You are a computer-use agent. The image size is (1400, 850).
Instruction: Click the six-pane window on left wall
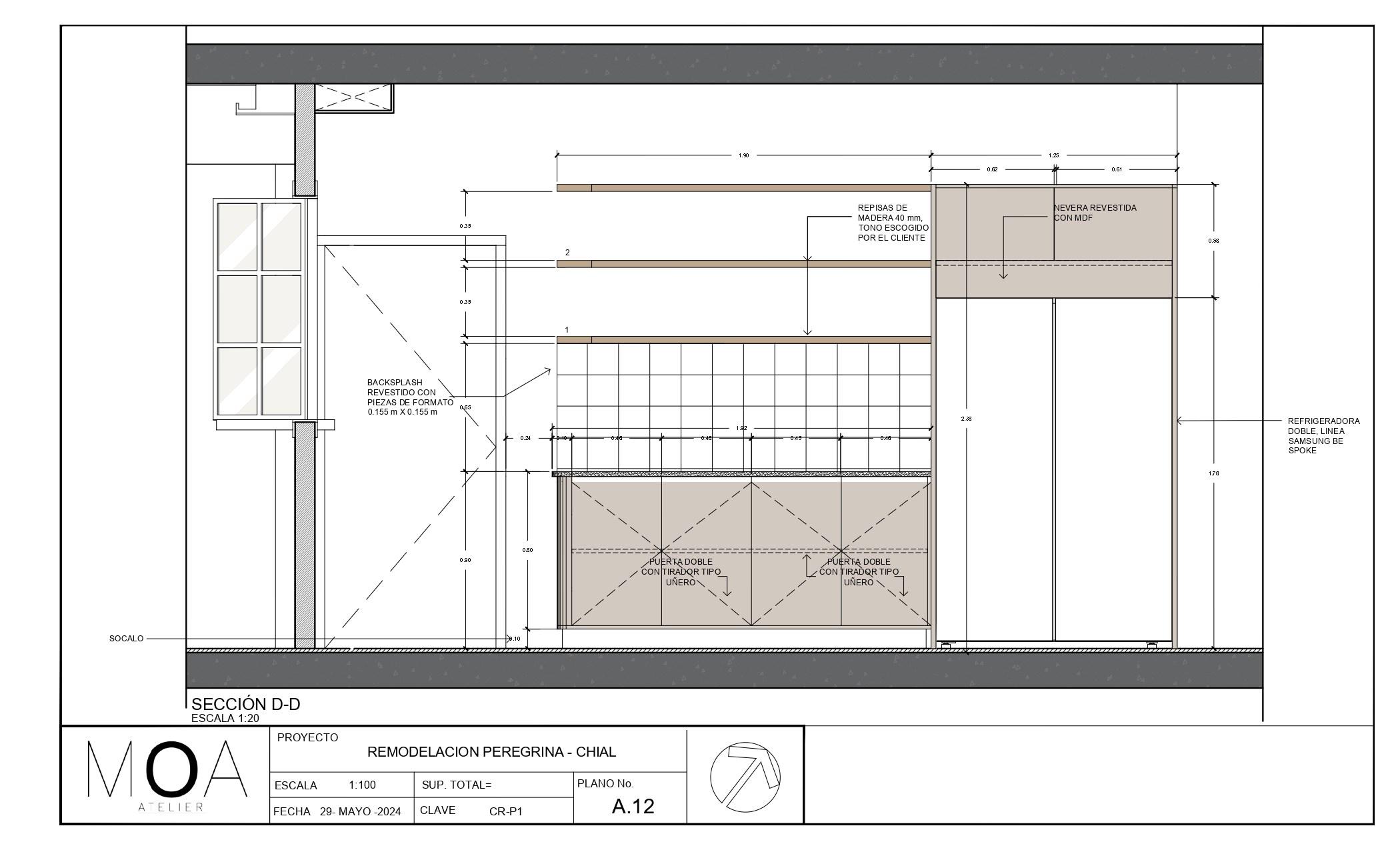pos(259,309)
